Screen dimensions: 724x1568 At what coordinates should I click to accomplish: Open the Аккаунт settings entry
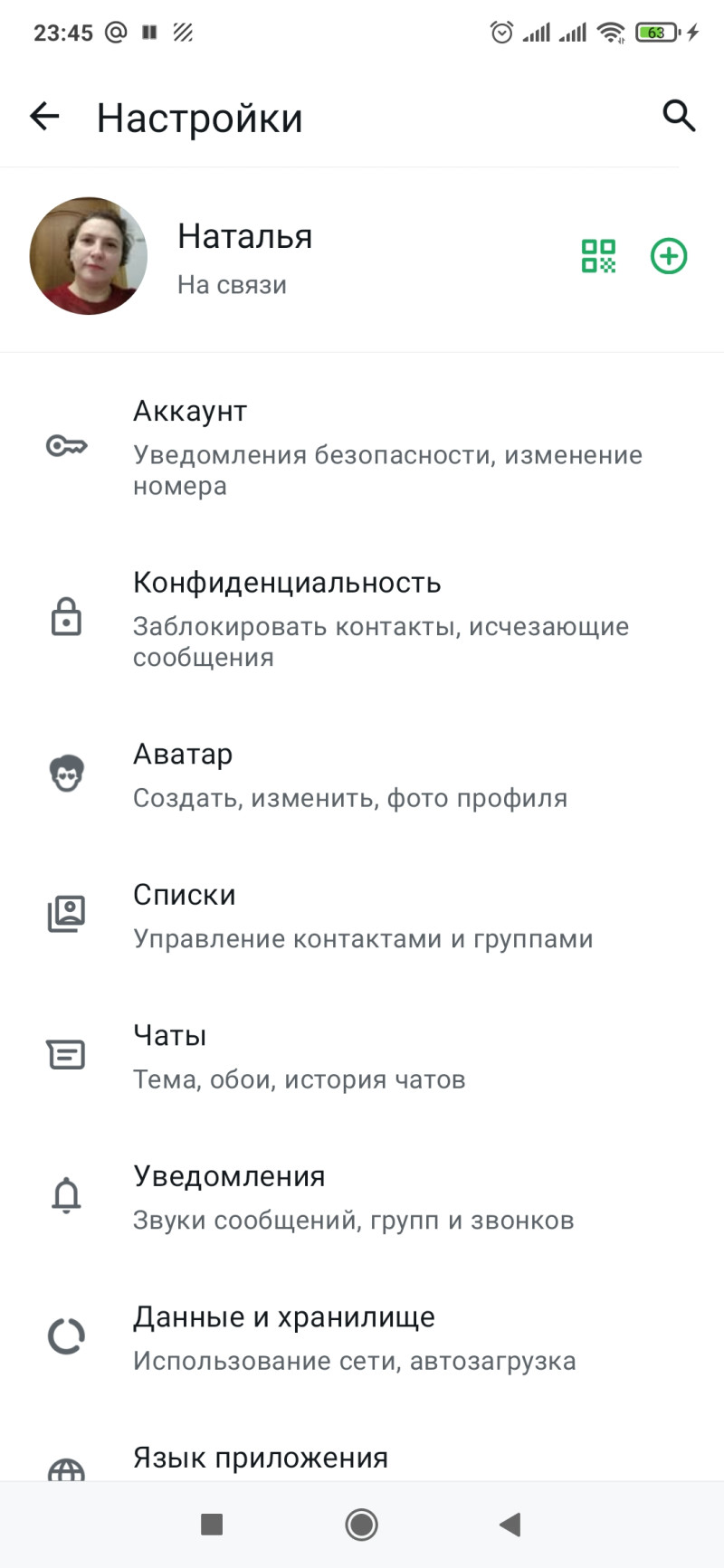(x=387, y=447)
